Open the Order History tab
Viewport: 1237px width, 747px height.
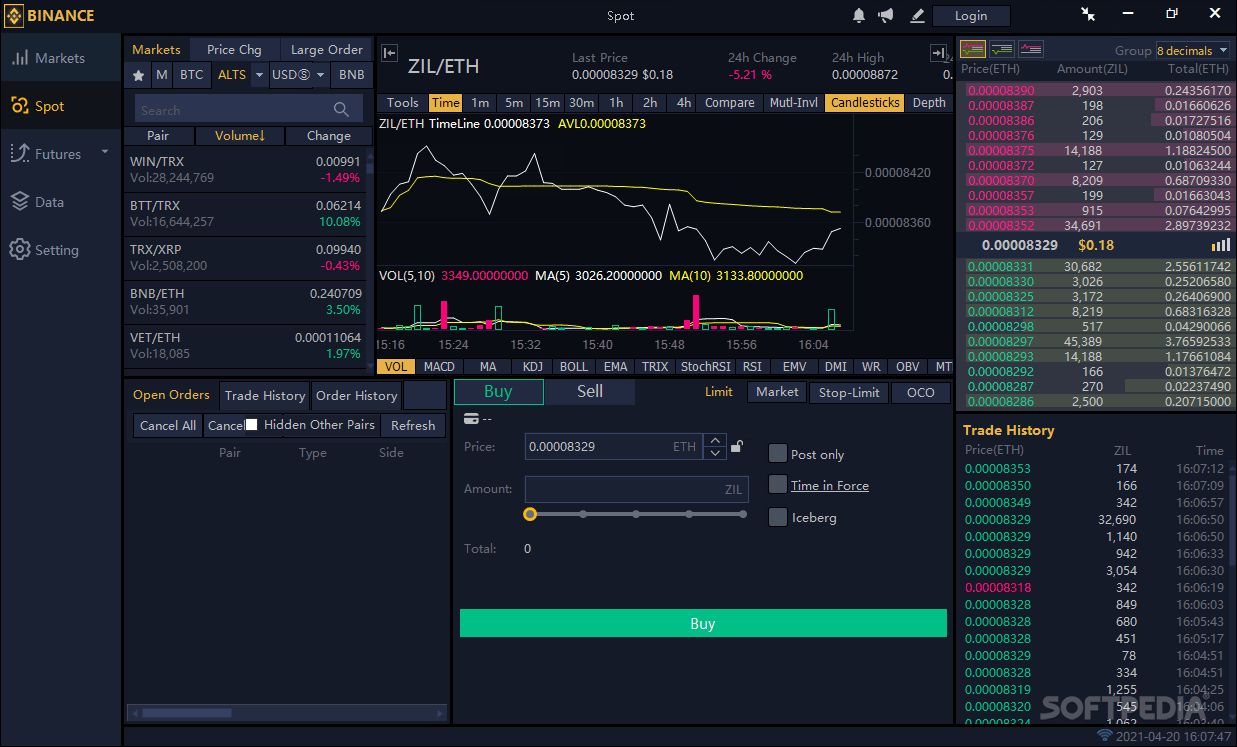(x=356, y=395)
